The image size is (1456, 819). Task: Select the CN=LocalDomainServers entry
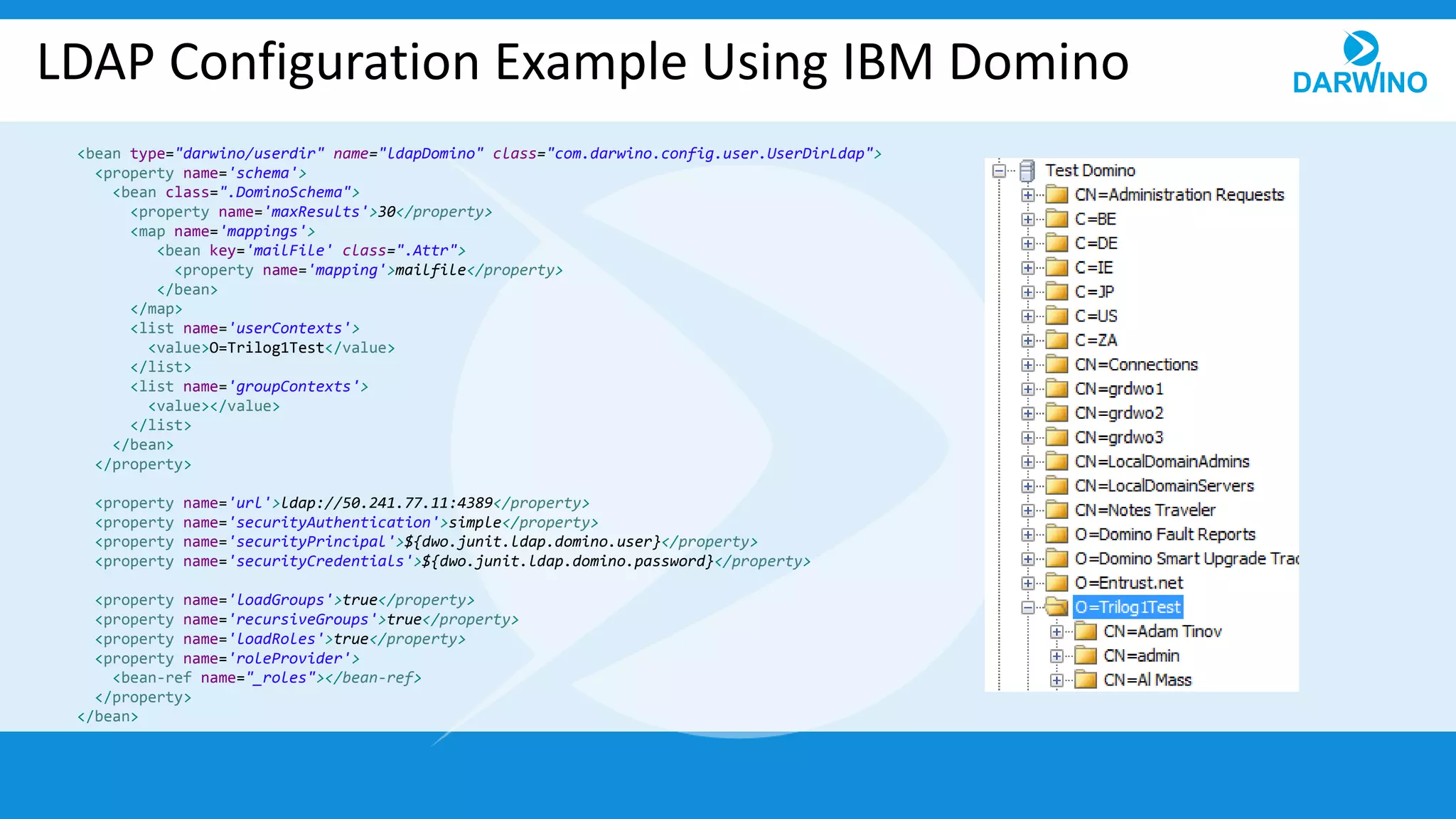1165,486
